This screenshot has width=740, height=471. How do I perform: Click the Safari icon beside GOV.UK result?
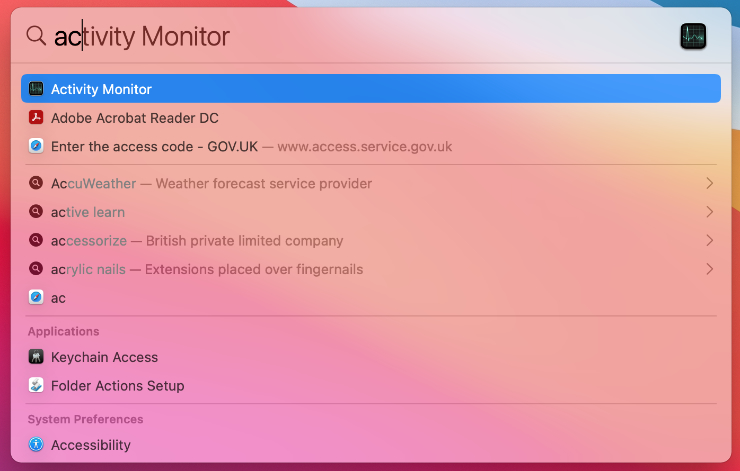36,146
